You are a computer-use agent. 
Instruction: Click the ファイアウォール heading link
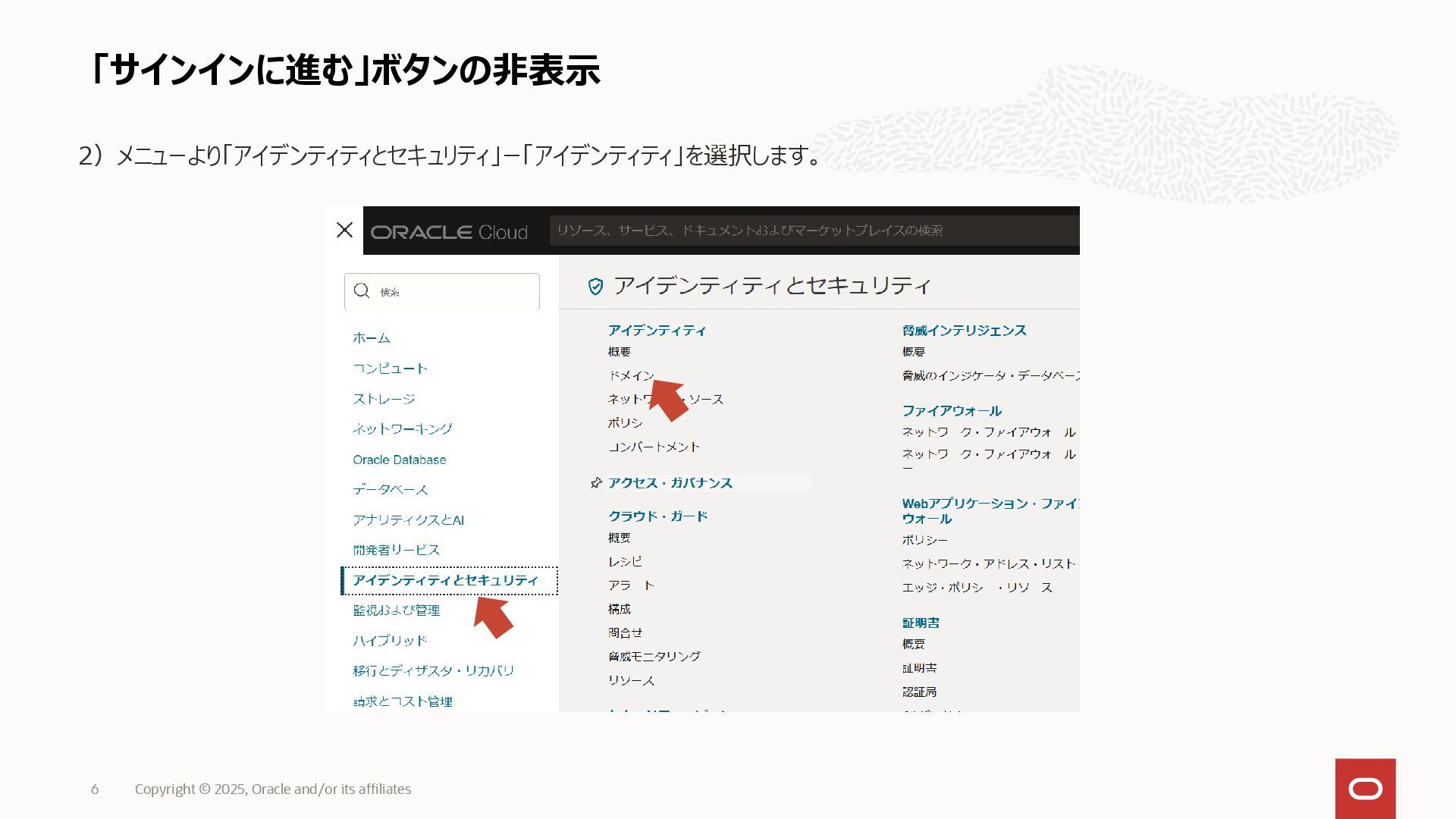(952, 411)
